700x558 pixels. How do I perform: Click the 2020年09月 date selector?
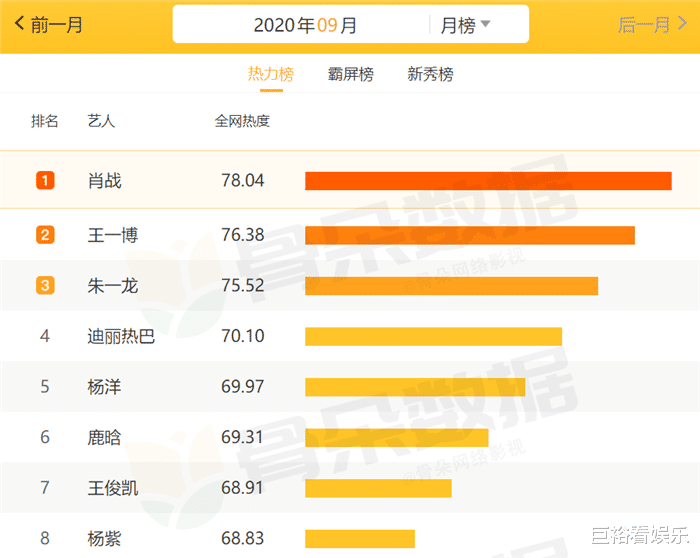(x=305, y=25)
